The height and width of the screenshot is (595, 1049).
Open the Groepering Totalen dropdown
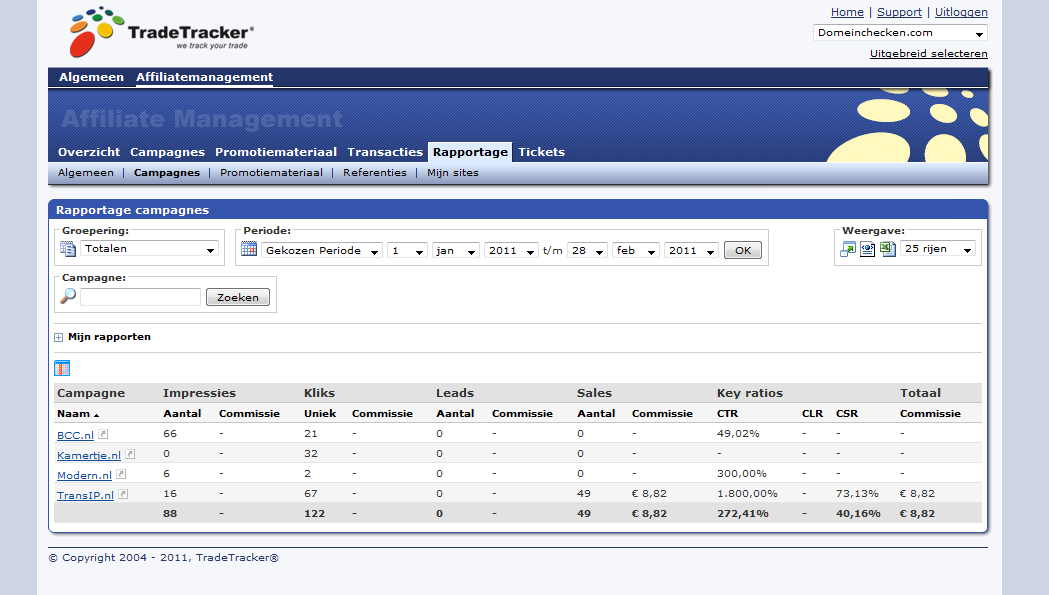(x=150, y=249)
